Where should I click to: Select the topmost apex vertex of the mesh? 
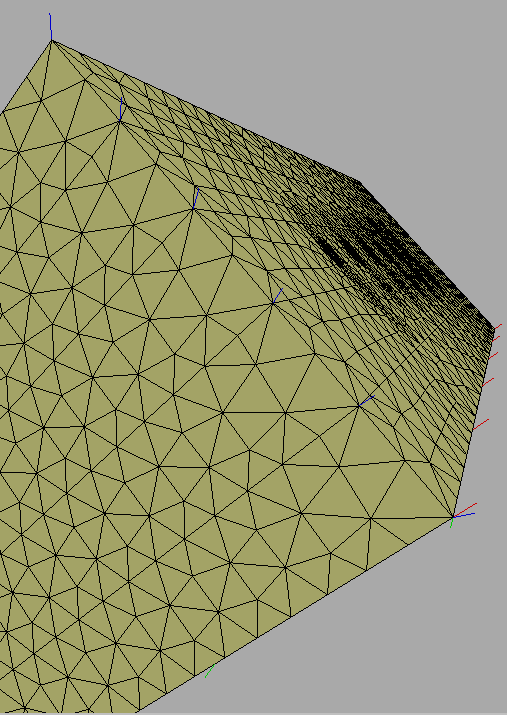pyautogui.click(x=52, y=41)
